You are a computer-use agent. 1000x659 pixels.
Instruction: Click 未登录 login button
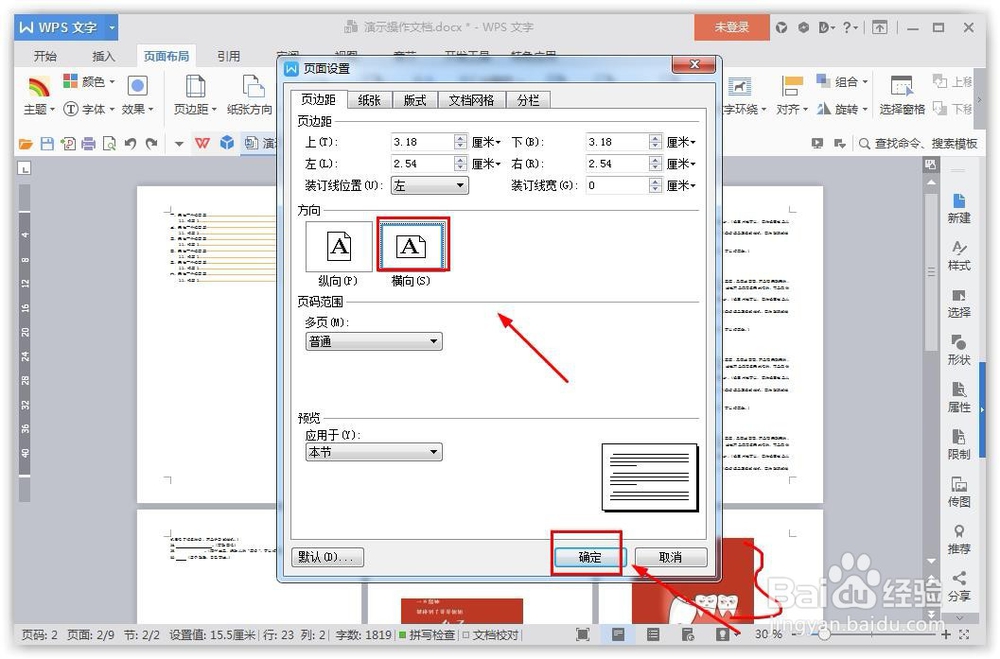click(732, 27)
